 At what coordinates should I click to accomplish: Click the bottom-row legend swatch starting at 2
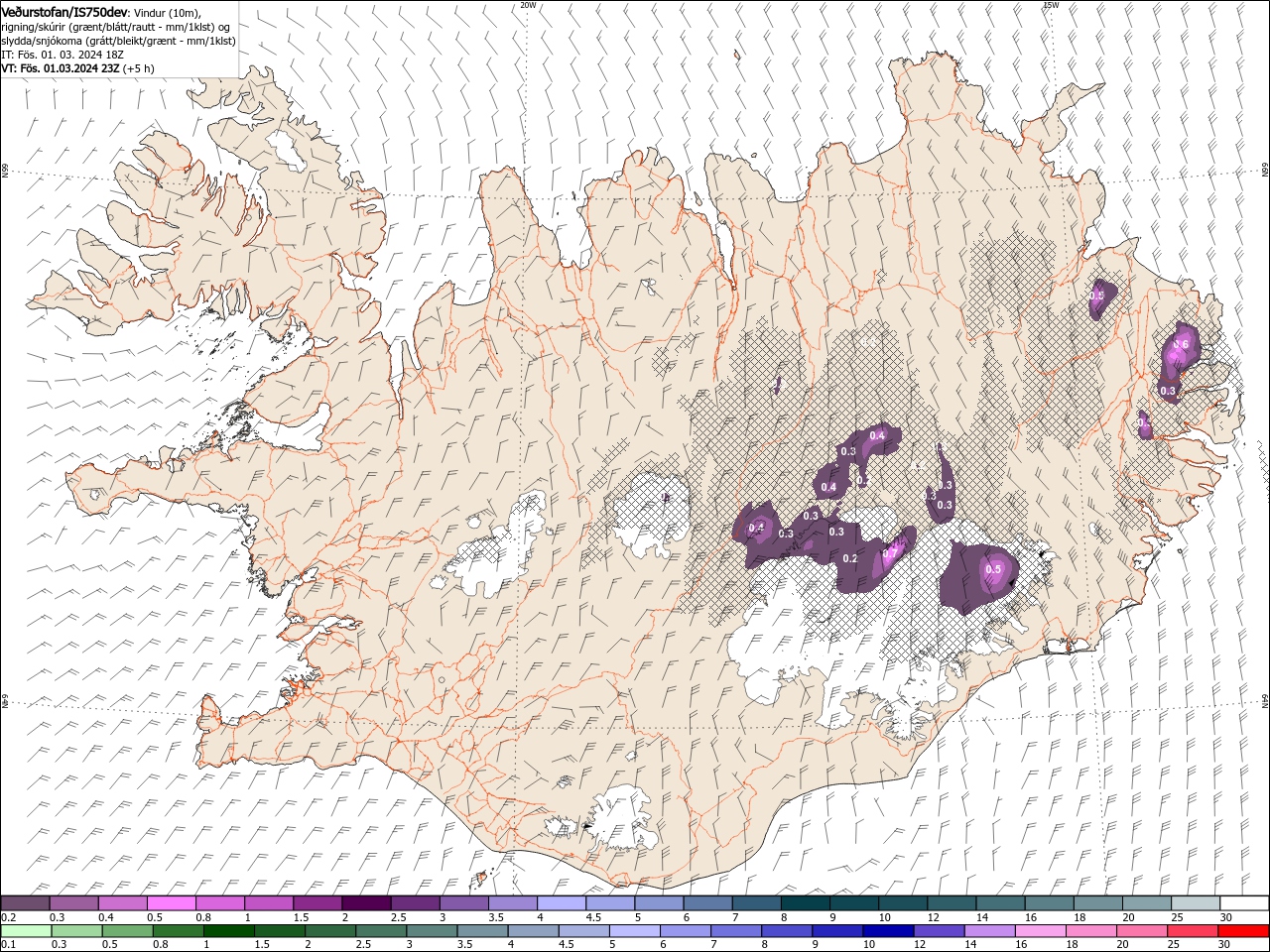[330, 931]
